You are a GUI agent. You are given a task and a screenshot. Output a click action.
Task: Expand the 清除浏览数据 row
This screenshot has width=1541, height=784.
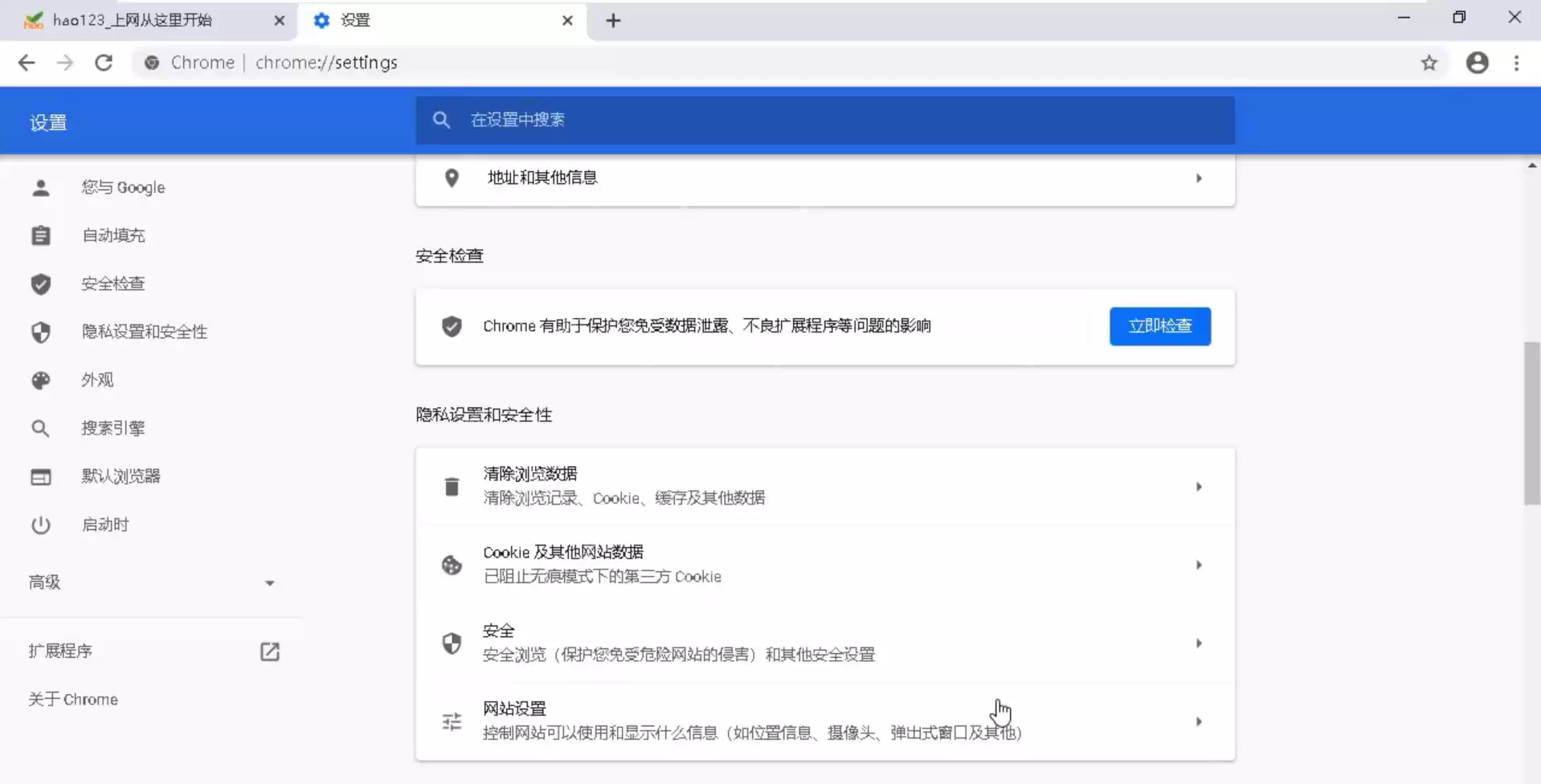click(1199, 486)
